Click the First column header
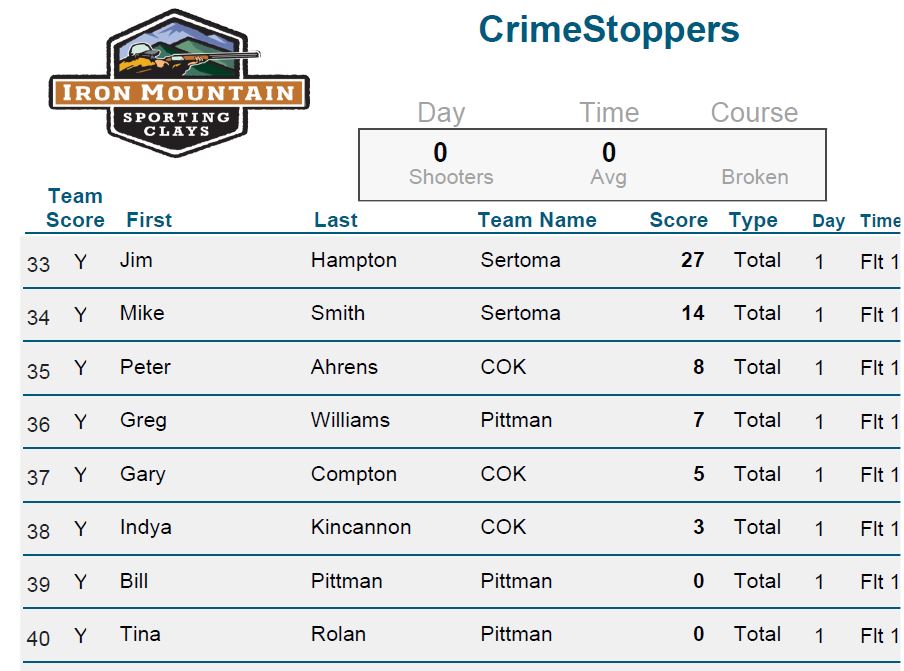Screen dimensions: 904x671 click(x=149, y=220)
